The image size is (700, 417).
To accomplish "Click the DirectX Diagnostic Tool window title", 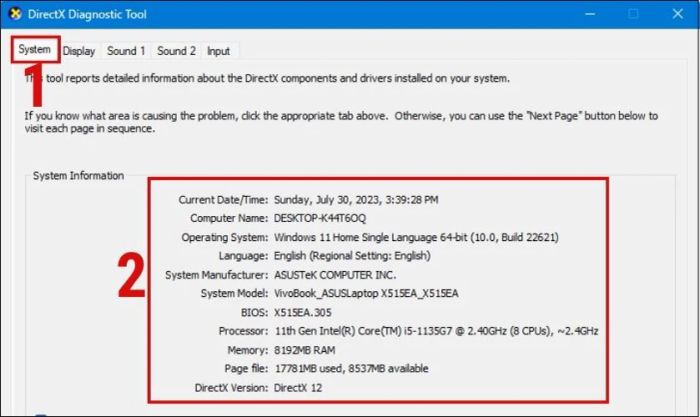I will tap(87, 14).
